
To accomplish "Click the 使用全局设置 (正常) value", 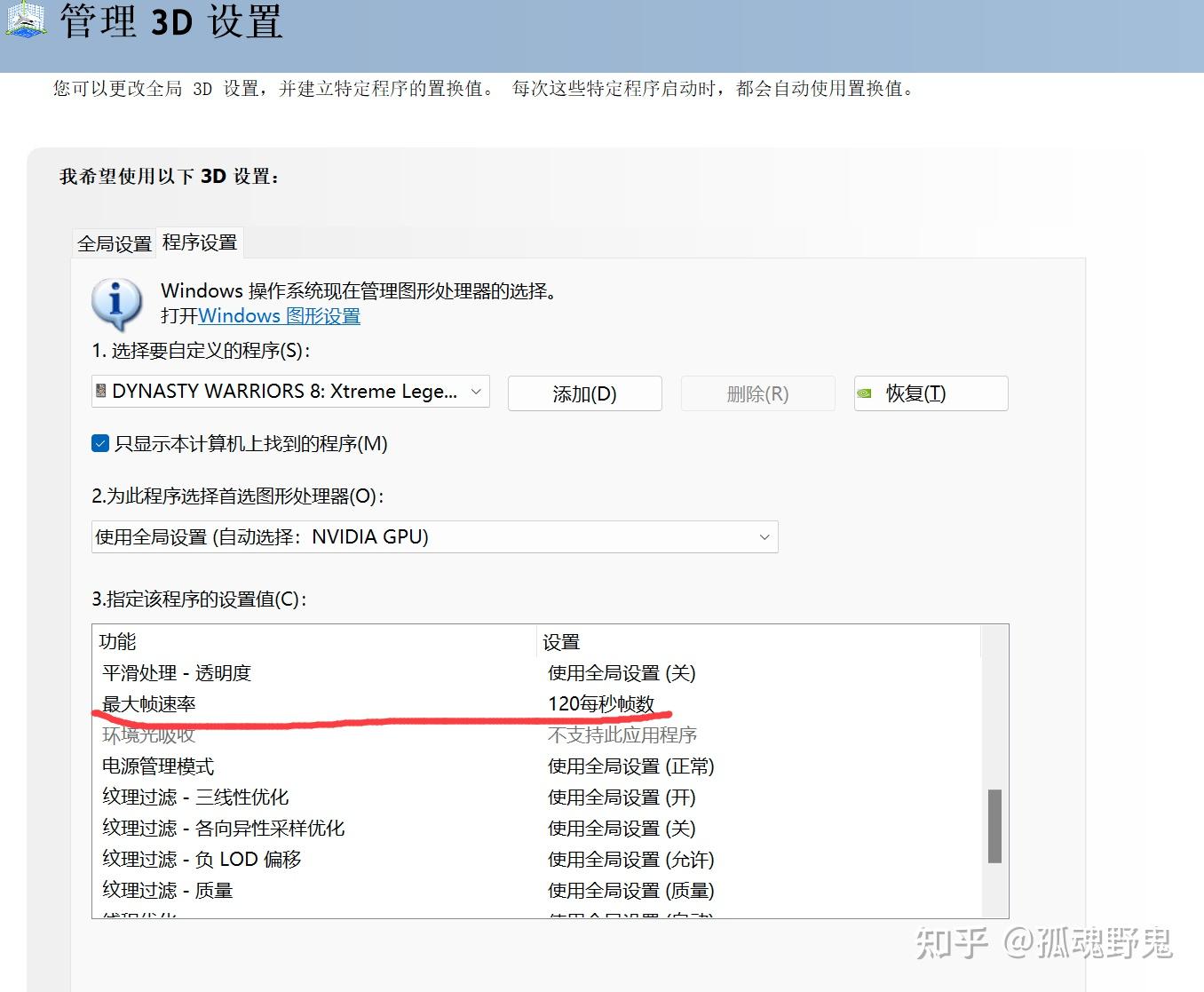I will click(x=631, y=766).
